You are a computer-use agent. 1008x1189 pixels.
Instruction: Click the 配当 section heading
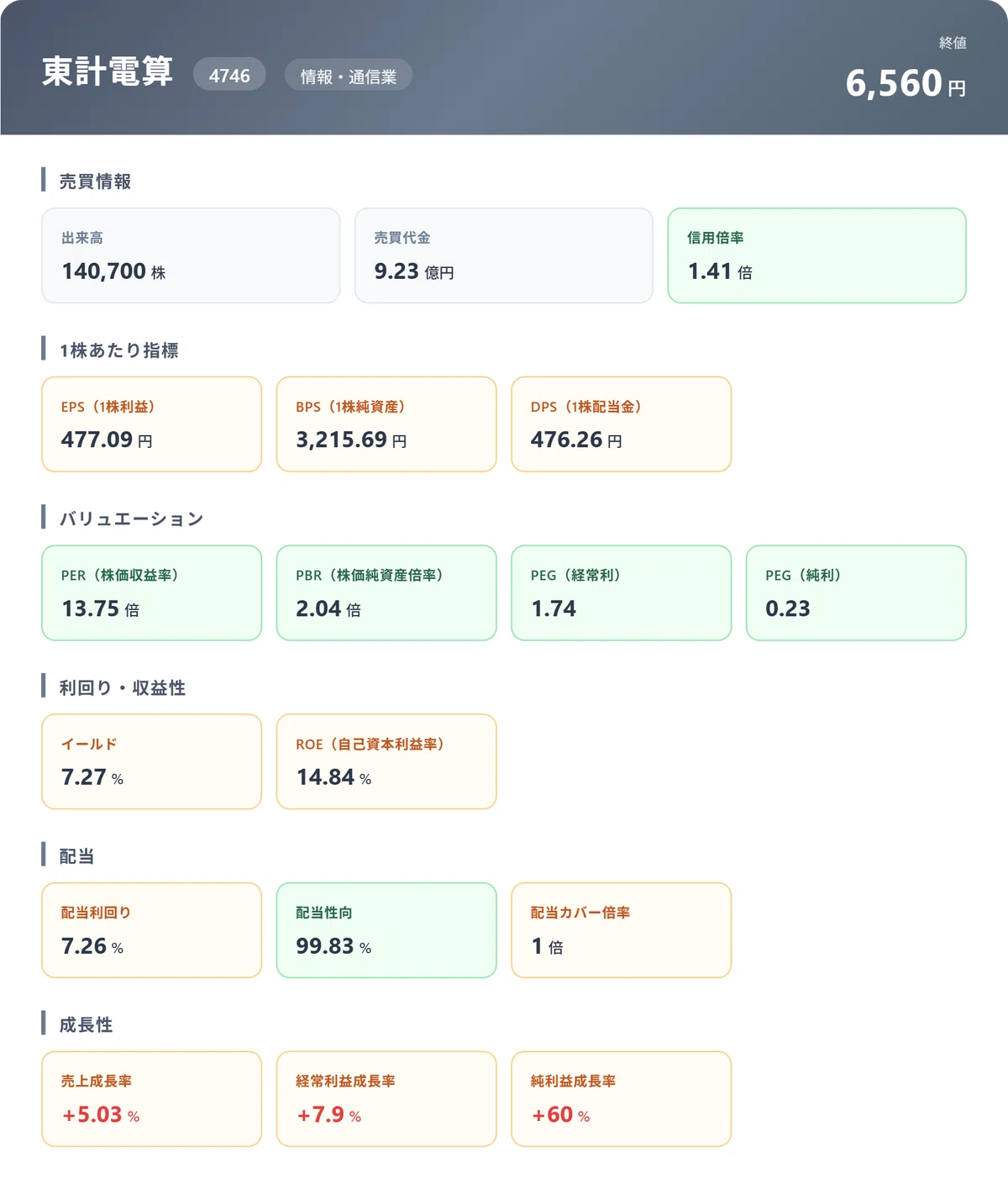click(76, 856)
